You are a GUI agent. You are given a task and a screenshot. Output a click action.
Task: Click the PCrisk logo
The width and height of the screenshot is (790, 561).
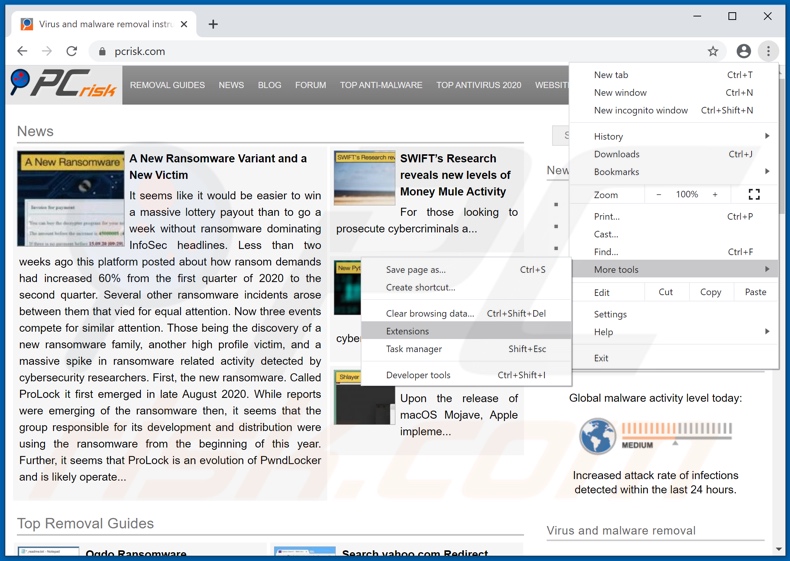pyautogui.click(x=64, y=83)
